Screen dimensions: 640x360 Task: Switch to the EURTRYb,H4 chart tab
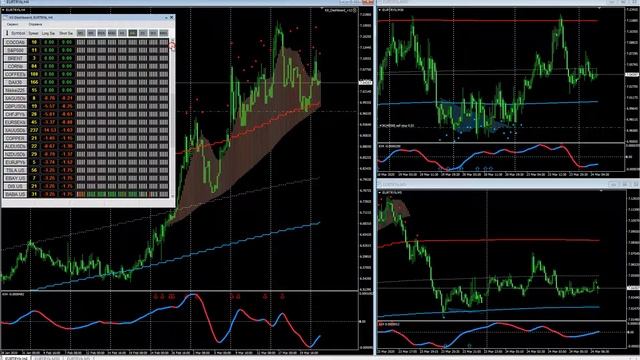[x=17, y=358]
